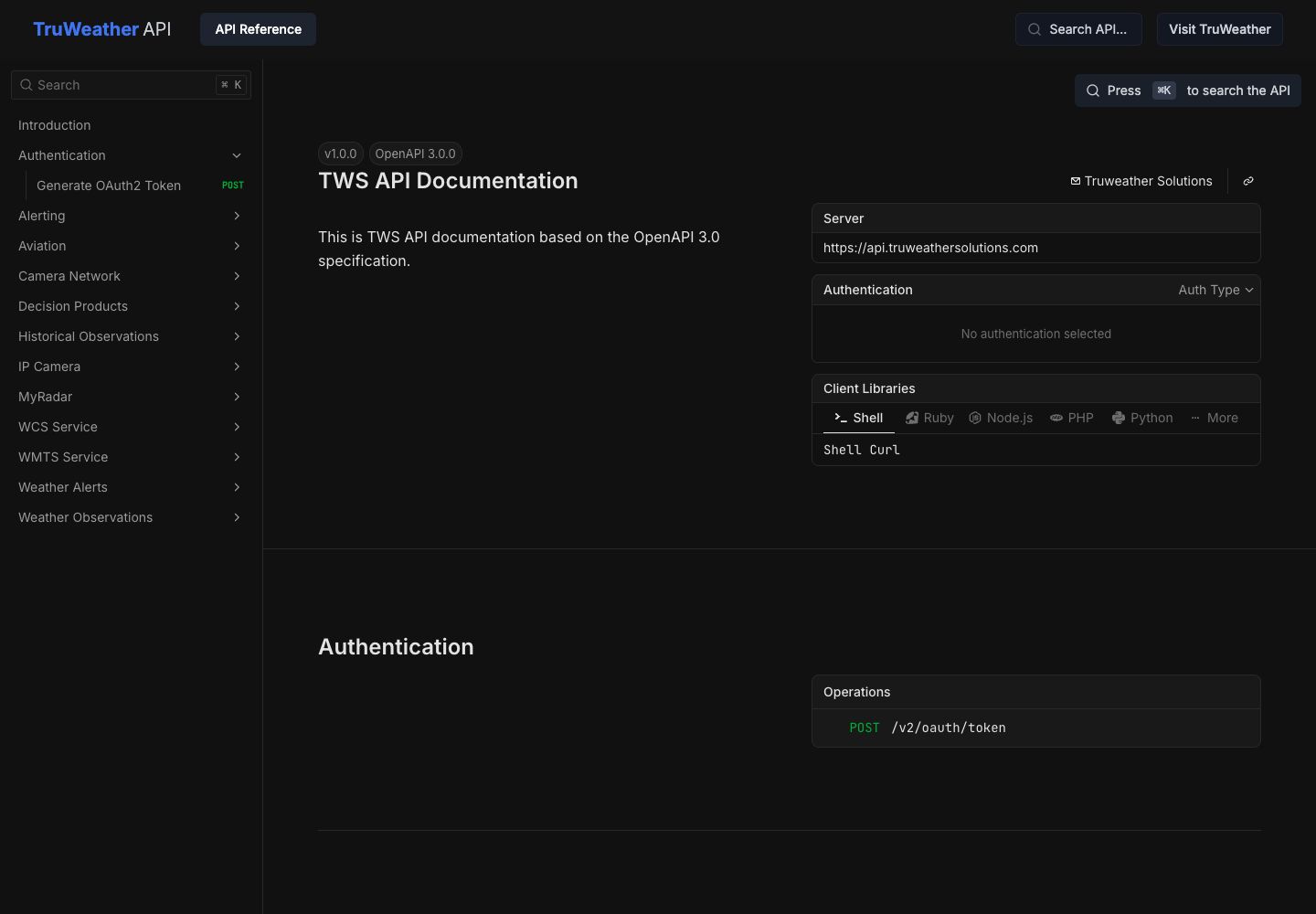Focus the sidebar Search field
Image resolution: width=1316 pixels, height=914 pixels.
click(x=131, y=85)
